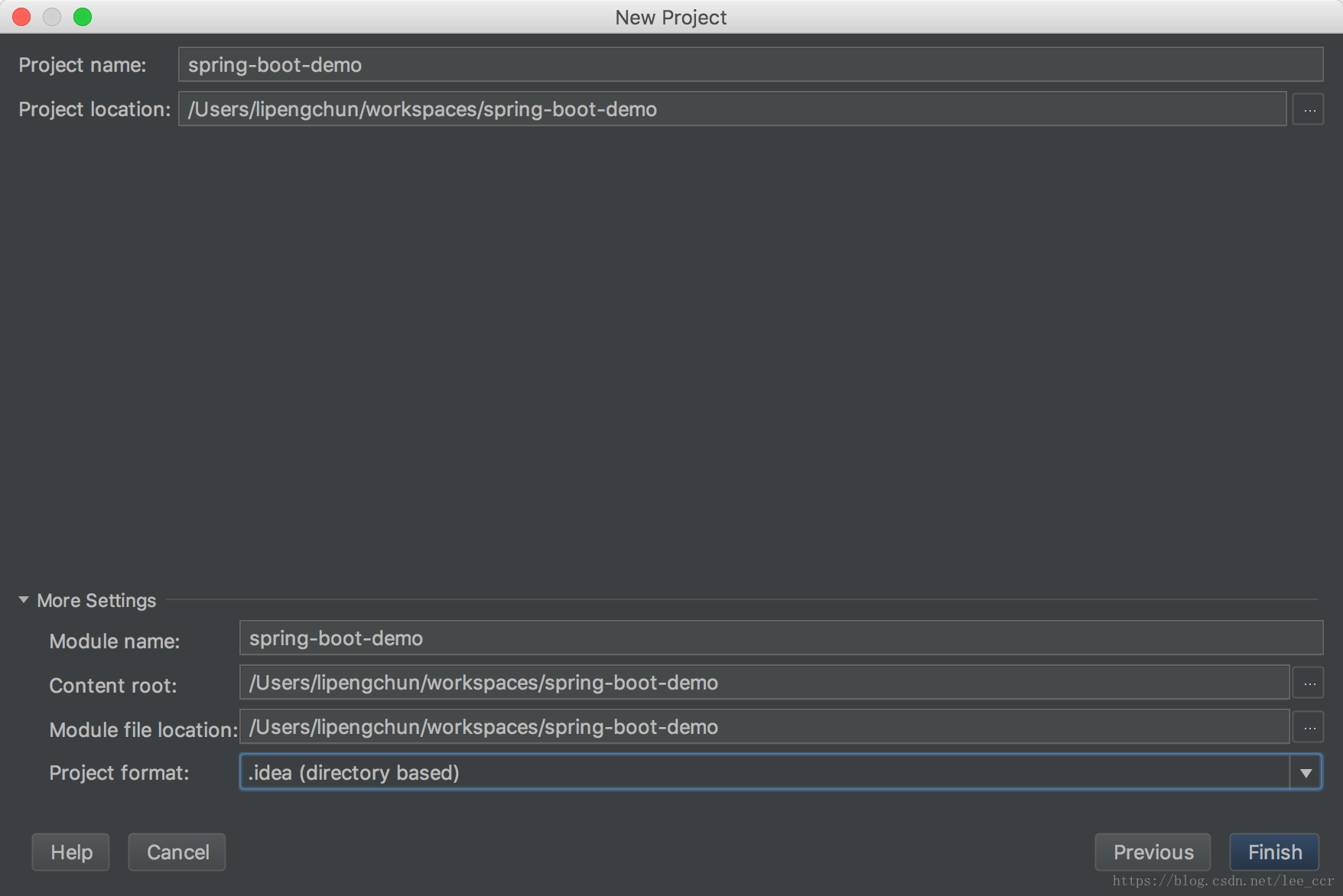This screenshot has height=896, width=1343.
Task: Close the New Project window
Action: [21, 17]
